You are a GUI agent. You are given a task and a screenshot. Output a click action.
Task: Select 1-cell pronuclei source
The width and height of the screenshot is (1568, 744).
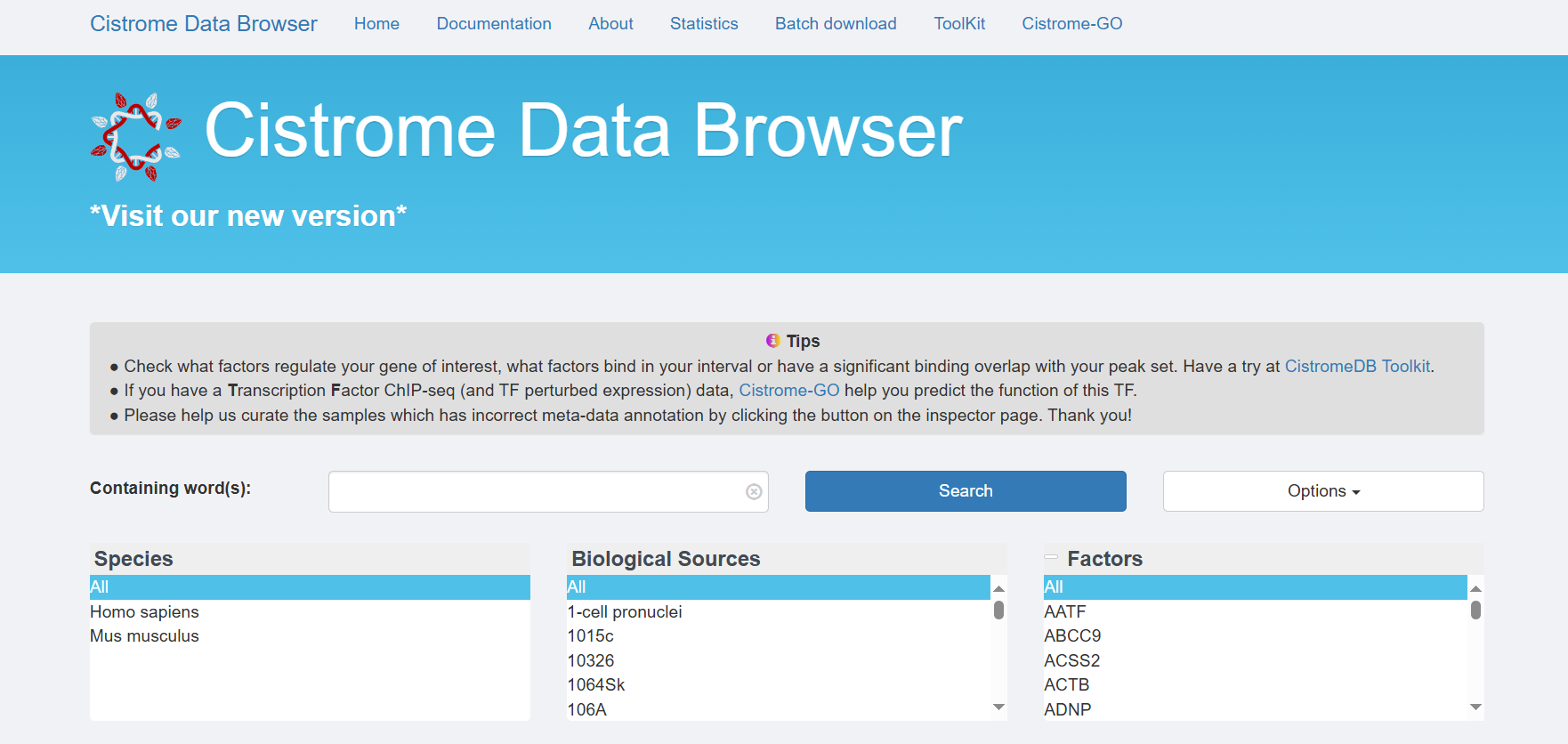(779, 611)
